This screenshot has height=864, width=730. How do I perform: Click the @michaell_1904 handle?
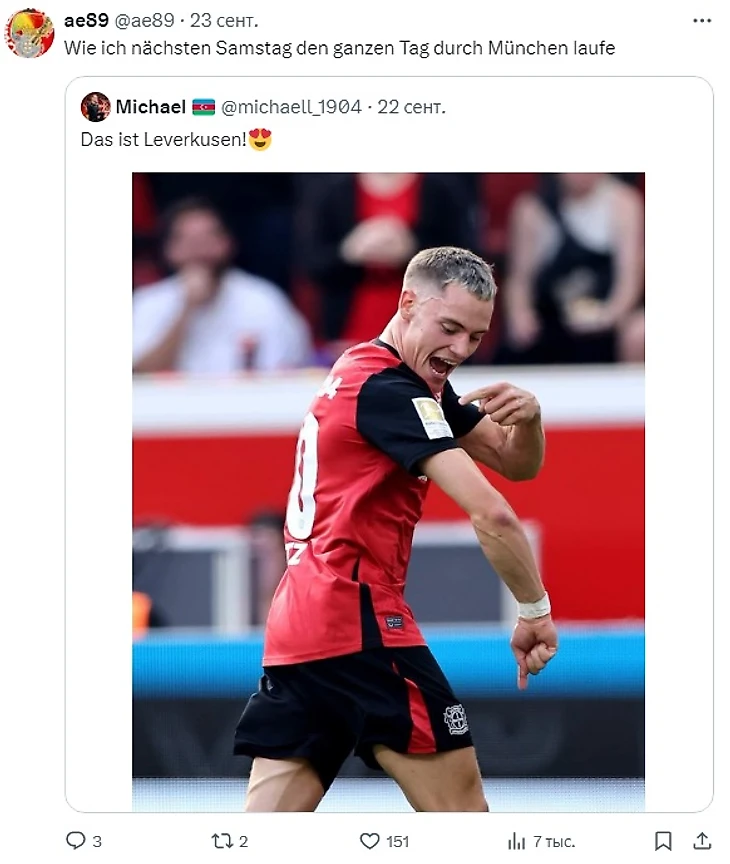(x=291, y=106)
